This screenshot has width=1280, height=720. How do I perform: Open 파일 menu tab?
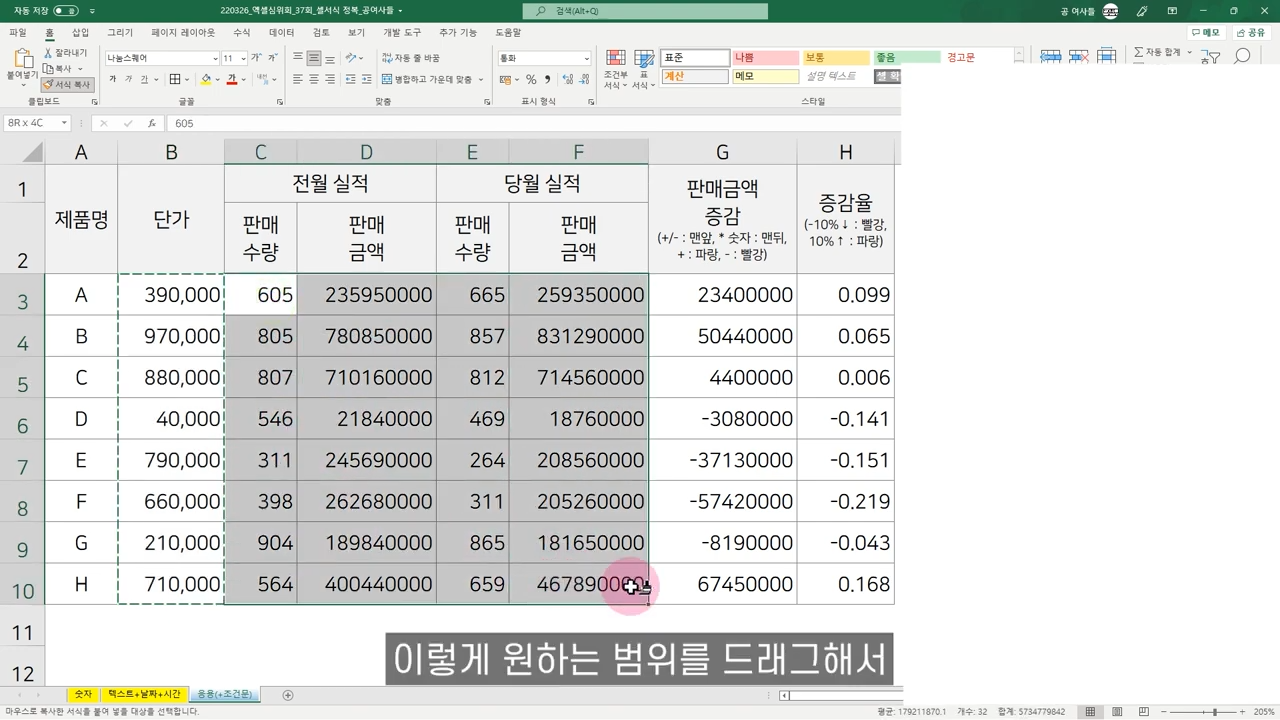point(18,32)
